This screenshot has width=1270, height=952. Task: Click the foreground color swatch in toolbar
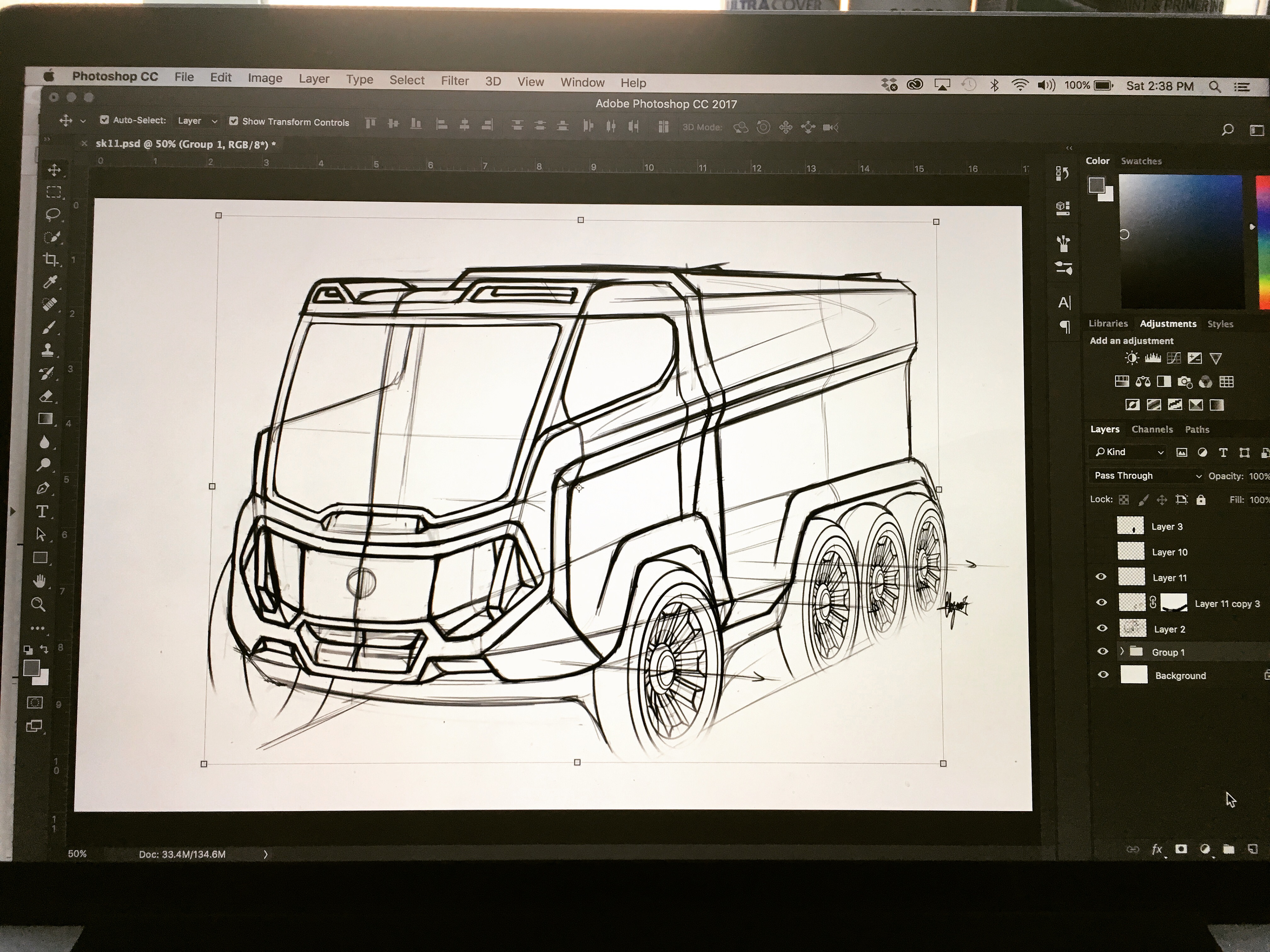click(x=31, y=667)
